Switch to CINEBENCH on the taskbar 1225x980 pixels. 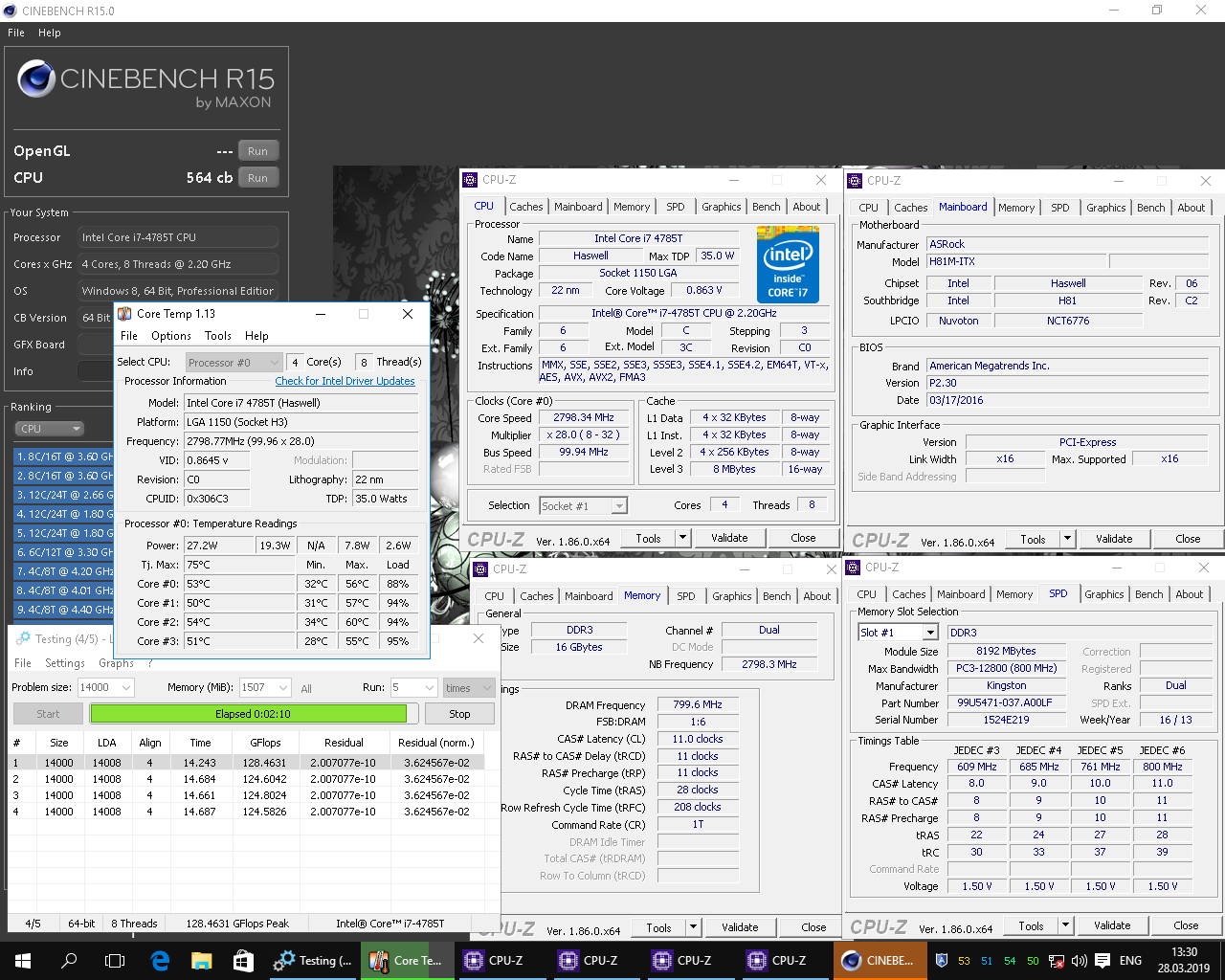point(880,961)
